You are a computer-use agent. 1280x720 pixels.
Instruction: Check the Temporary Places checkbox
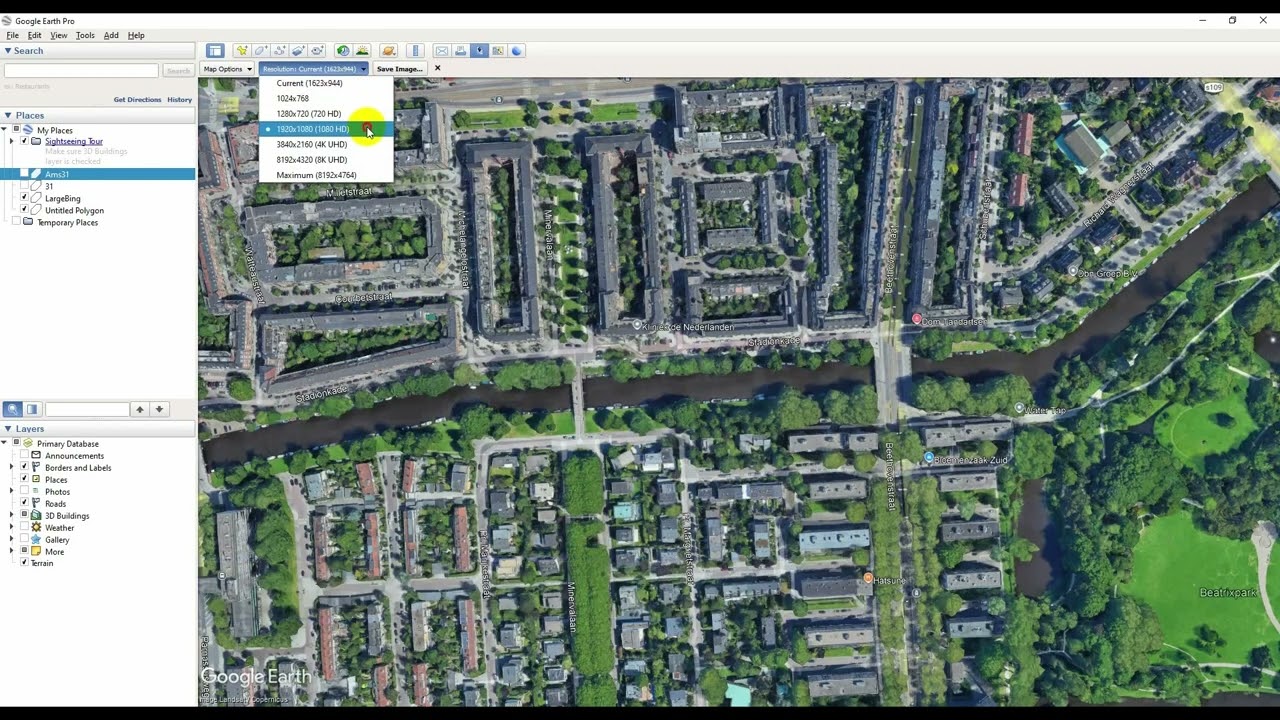click(15, 222)
